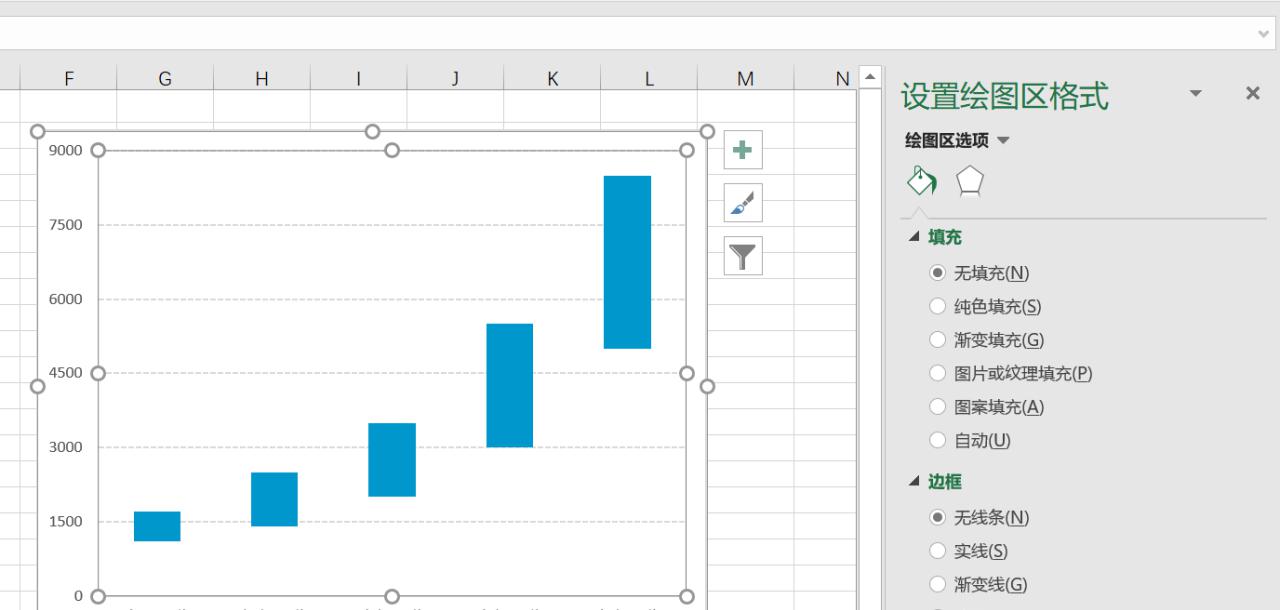Select column L header
This screenshot has width=1280, height=610.
(x=649, y=78)
